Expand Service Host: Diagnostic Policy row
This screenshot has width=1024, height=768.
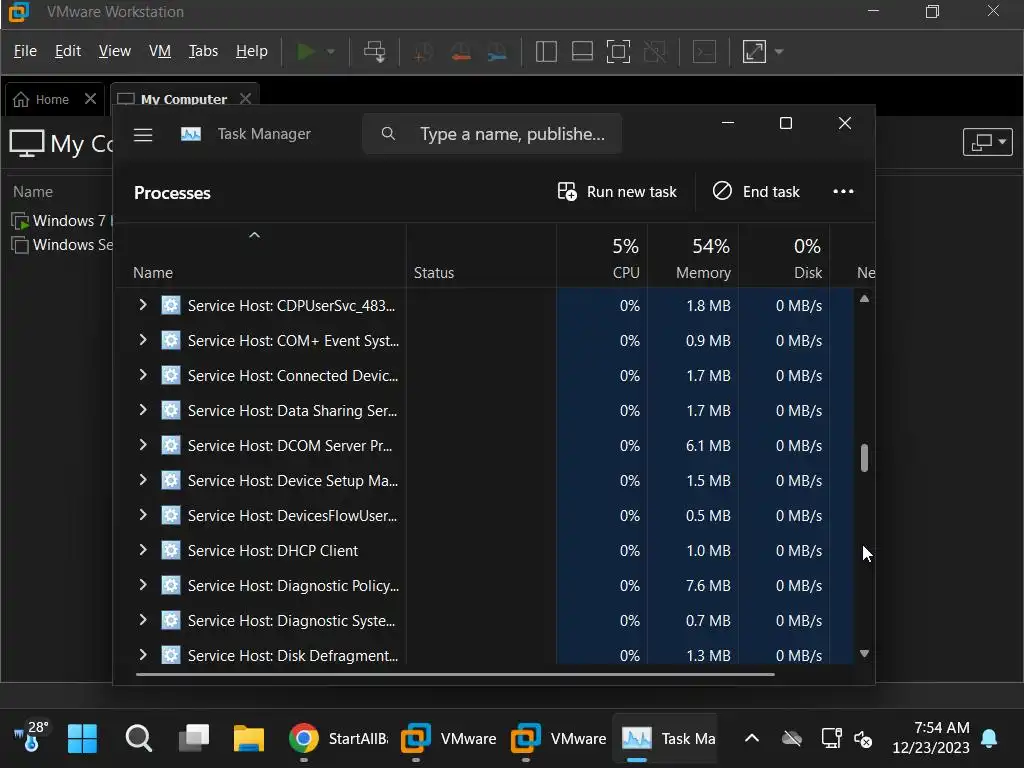pos(143,584)
